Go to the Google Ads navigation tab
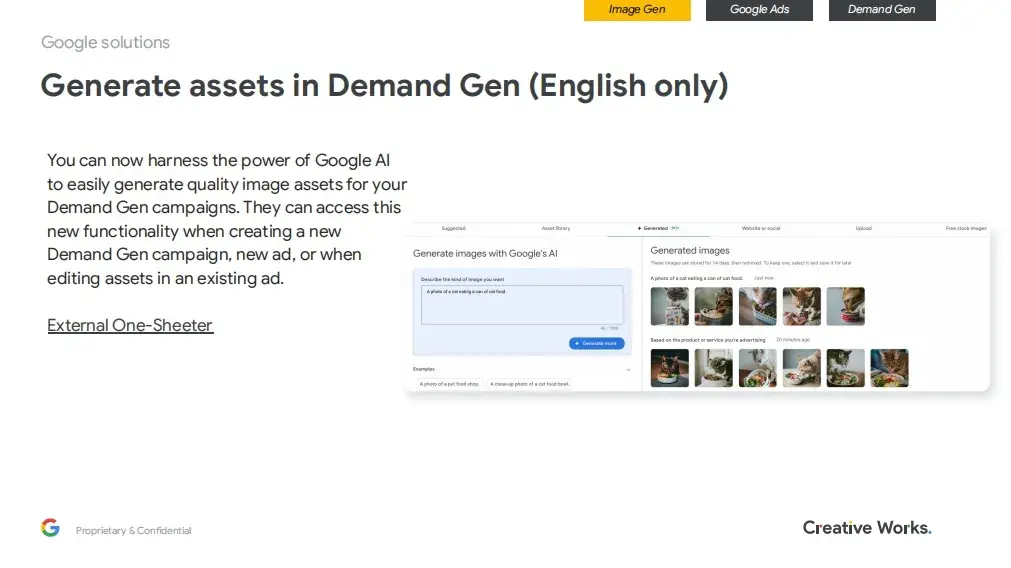This screenshot has height=568, width=1011. click(759, 10)
